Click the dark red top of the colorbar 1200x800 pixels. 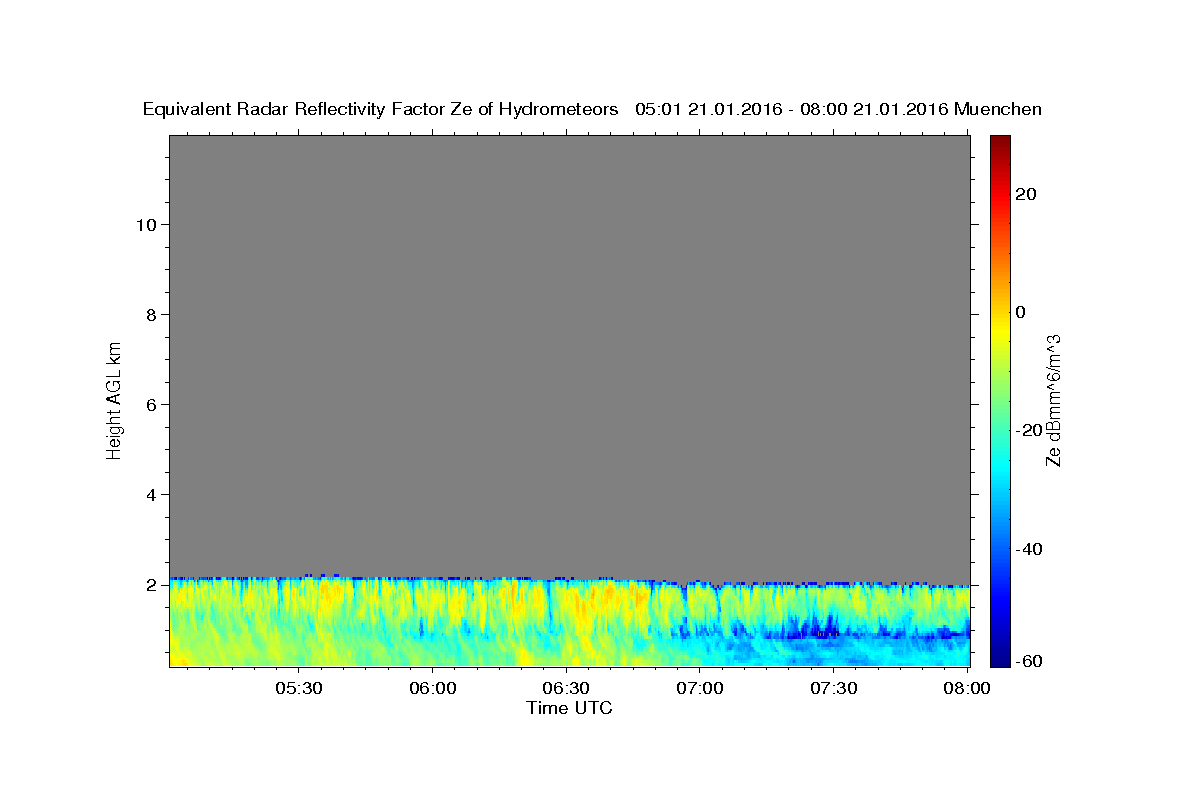[x=999, y=142]
